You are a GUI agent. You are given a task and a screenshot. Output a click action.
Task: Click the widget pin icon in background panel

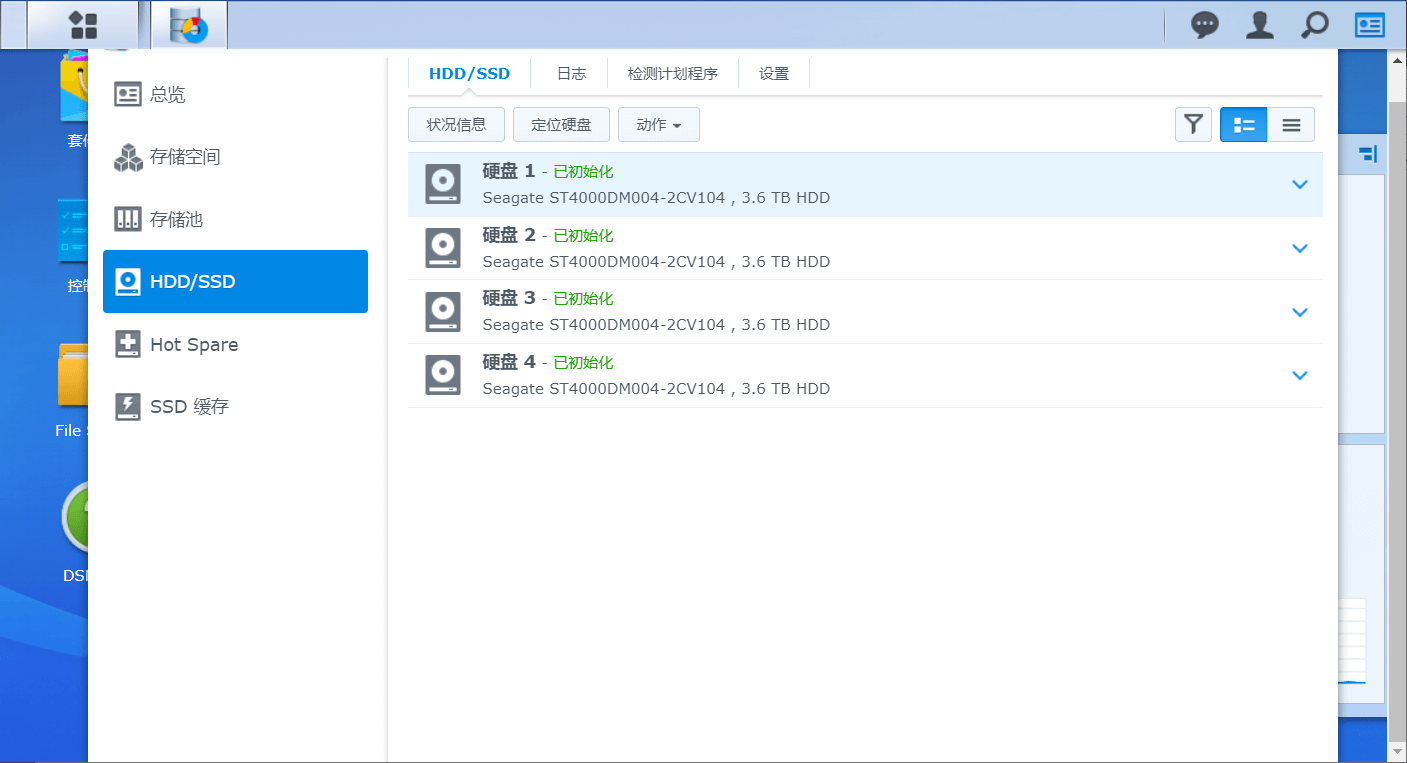coord(1368,154)
